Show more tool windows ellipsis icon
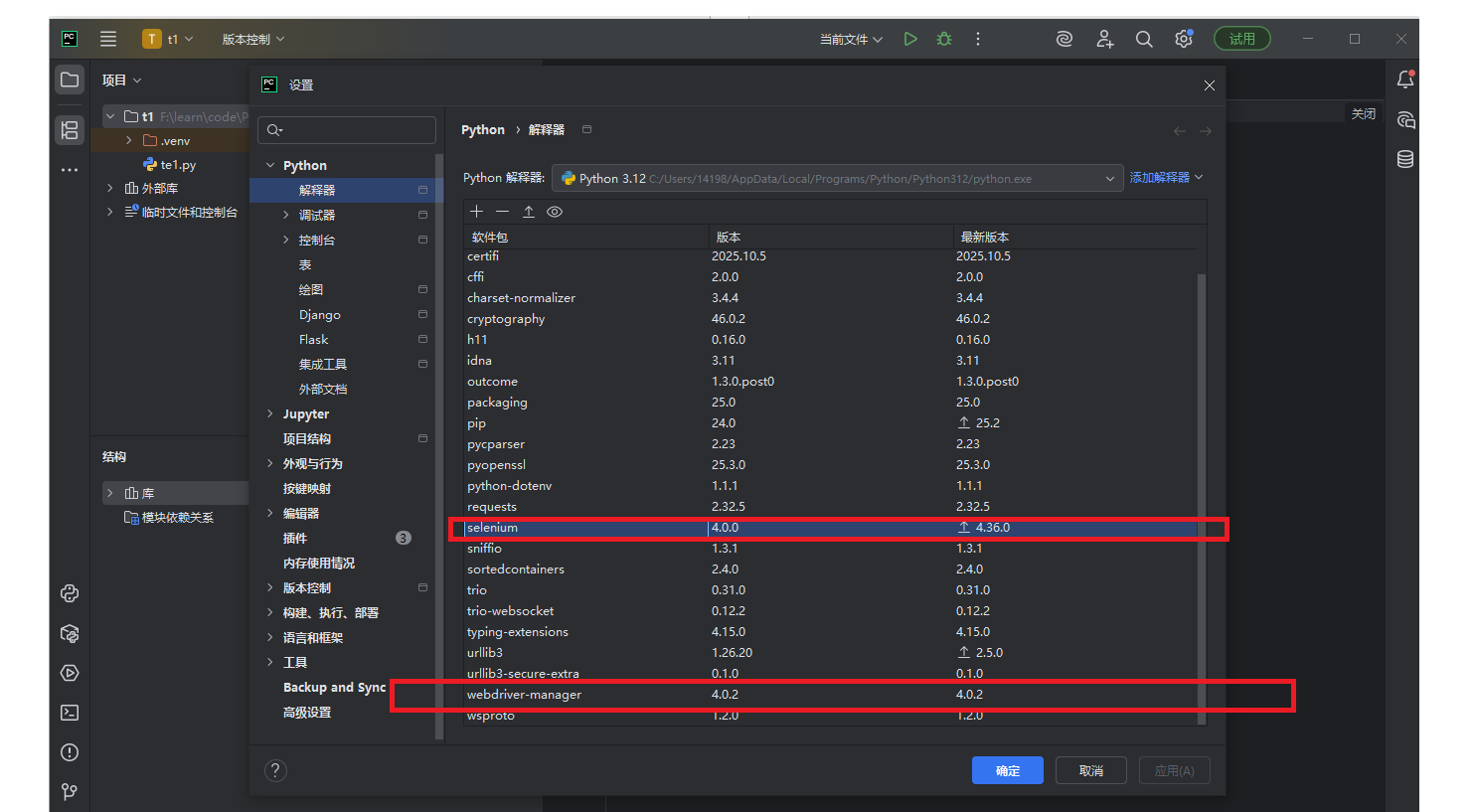 [x=70, y=170]
